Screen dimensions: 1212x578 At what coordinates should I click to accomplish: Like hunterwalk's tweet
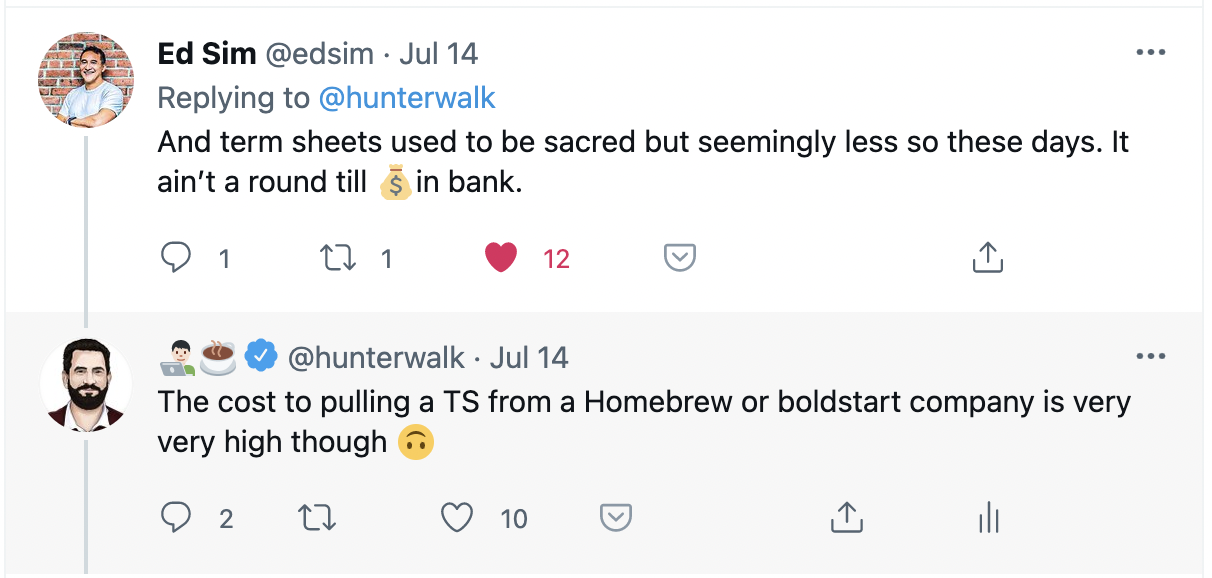point(457,518)
